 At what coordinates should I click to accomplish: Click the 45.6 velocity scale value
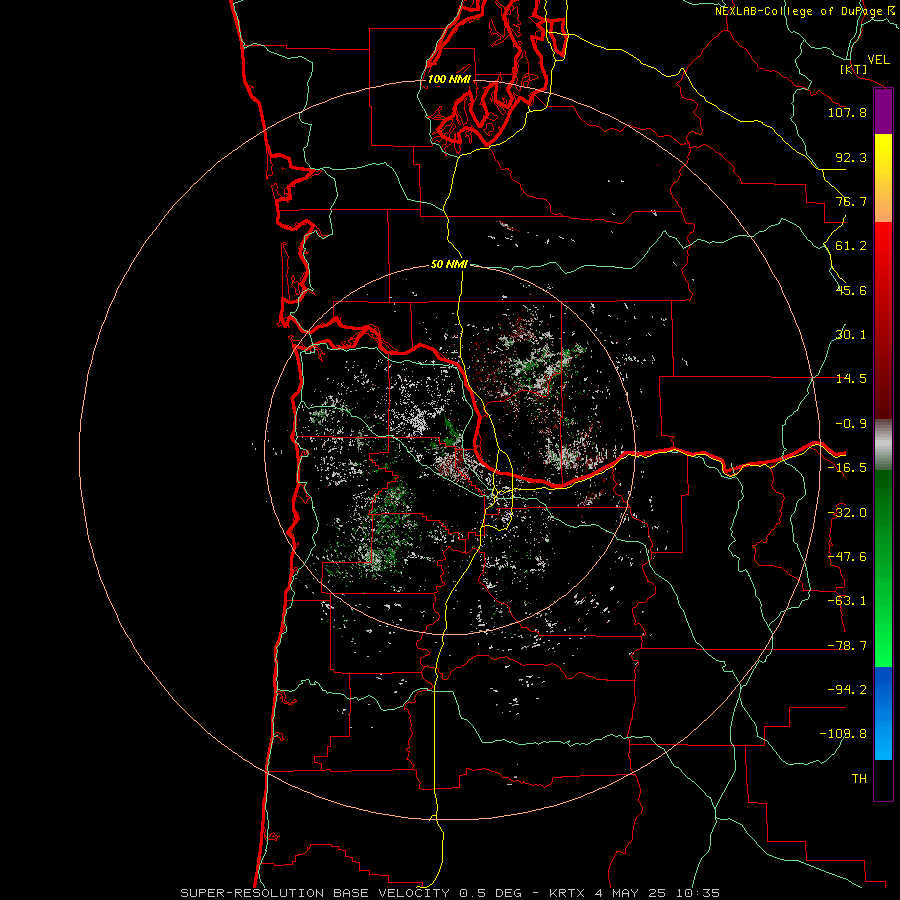[851, 290]
